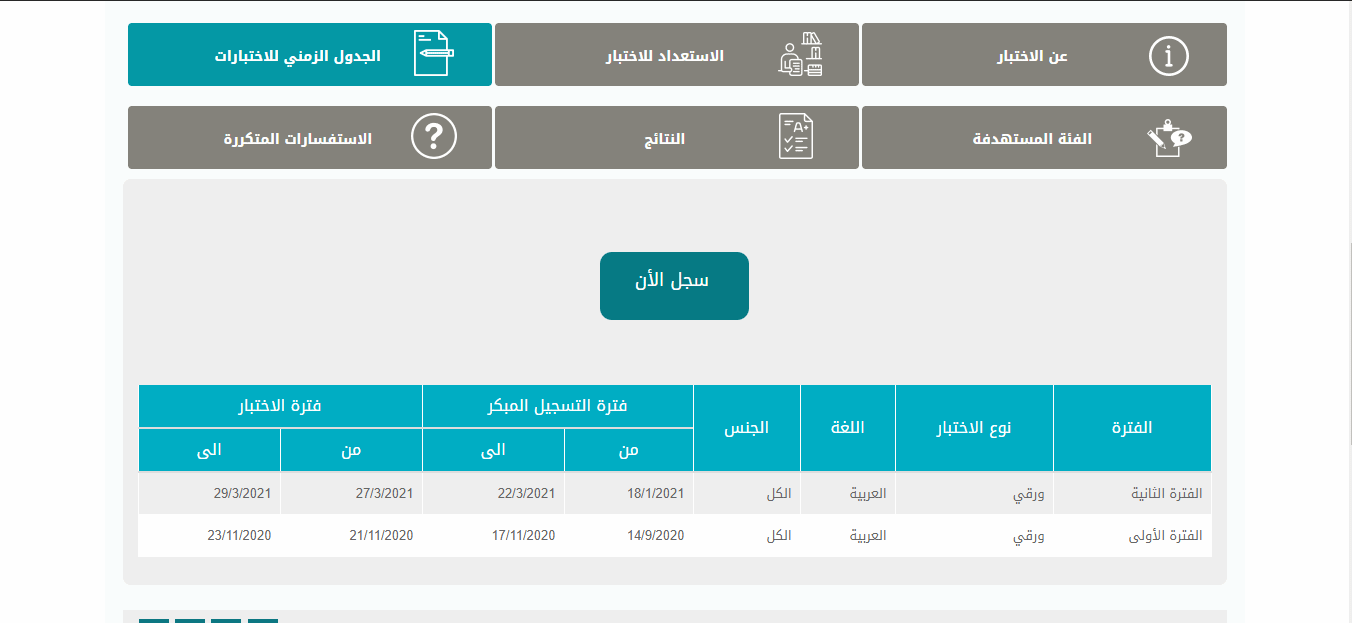This screenshot has width=1352, height=623.
Task: Click the question mark icon in الاستفسارات المتكررة
Action: (434, 137)
